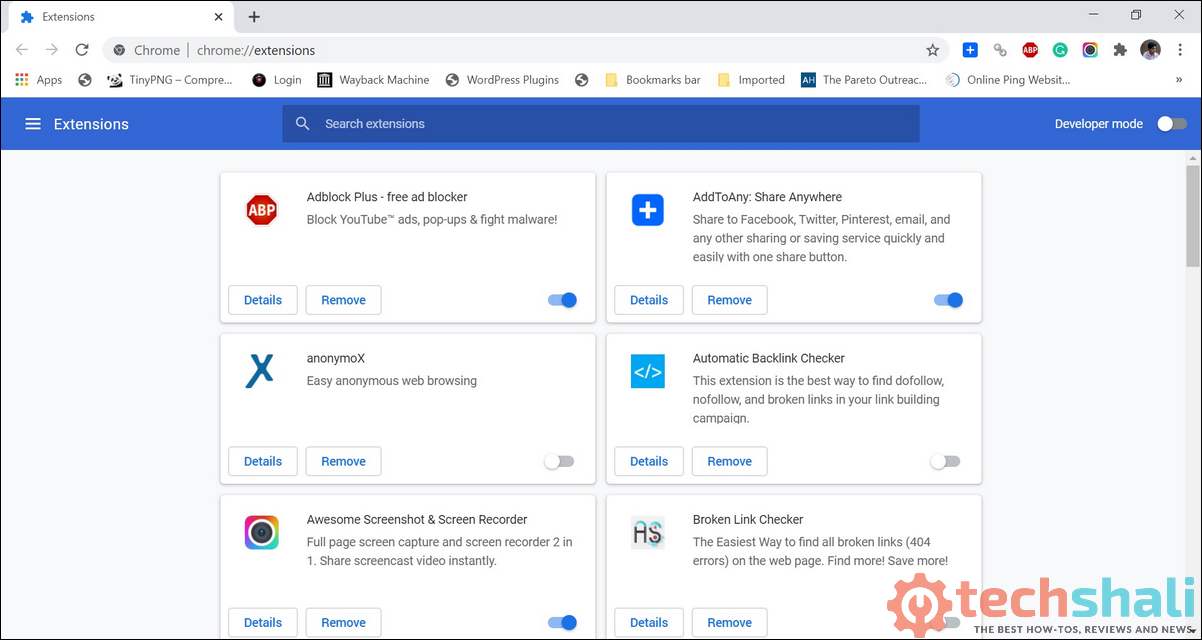The width and height of the screenshot is (1202, 640).
Task: Remove the AddToAny extension
Action: (729, 300)
